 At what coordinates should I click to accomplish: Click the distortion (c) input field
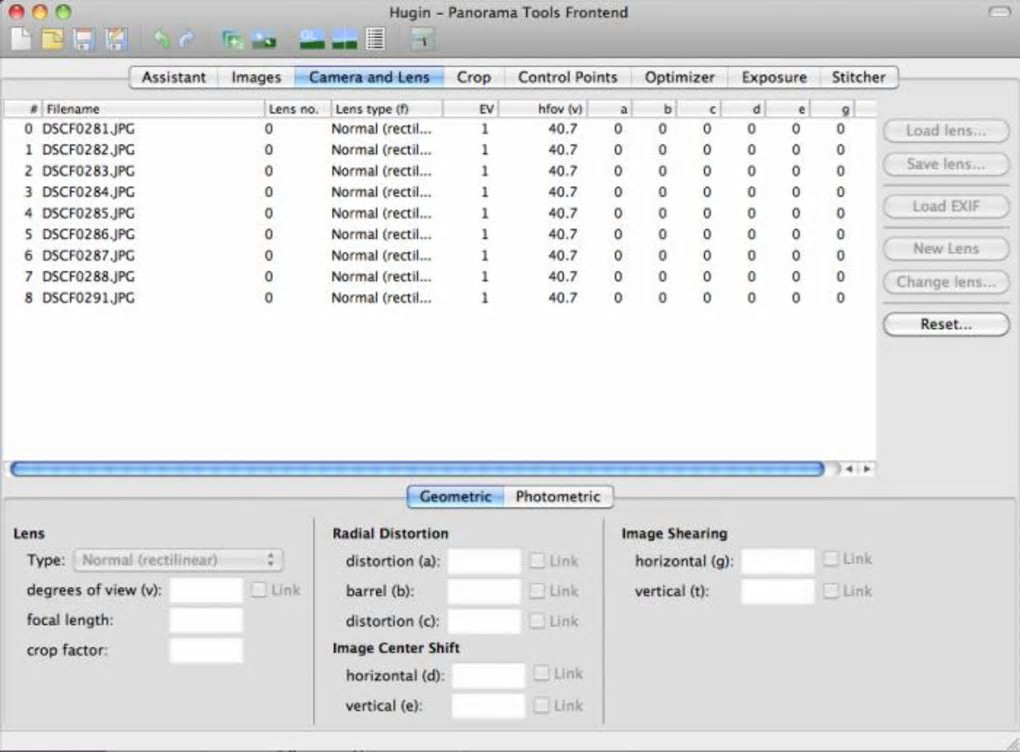coord(484,622)
